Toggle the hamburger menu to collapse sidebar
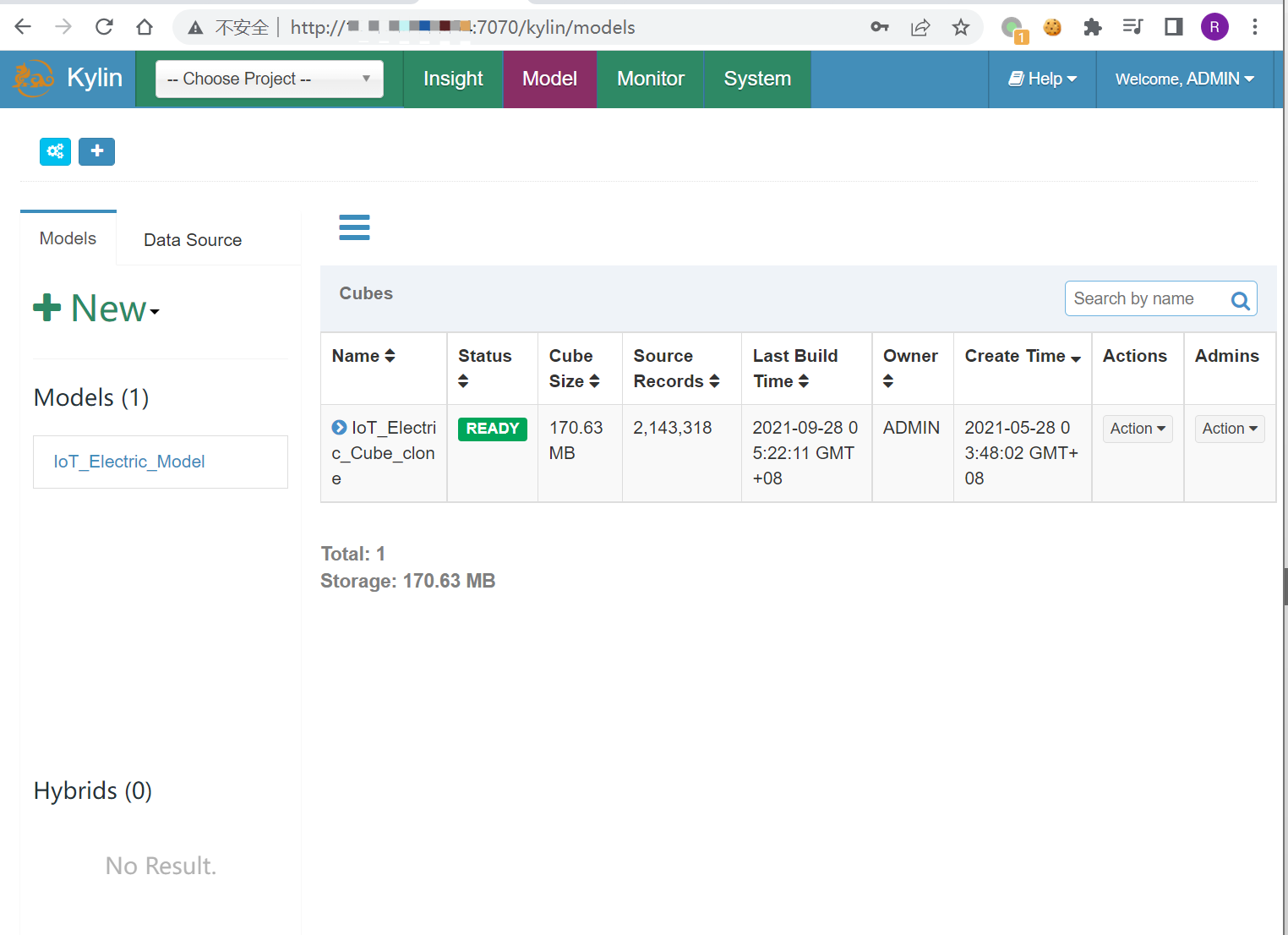Viewport: 1288px width, 935px height. [354, 227]
